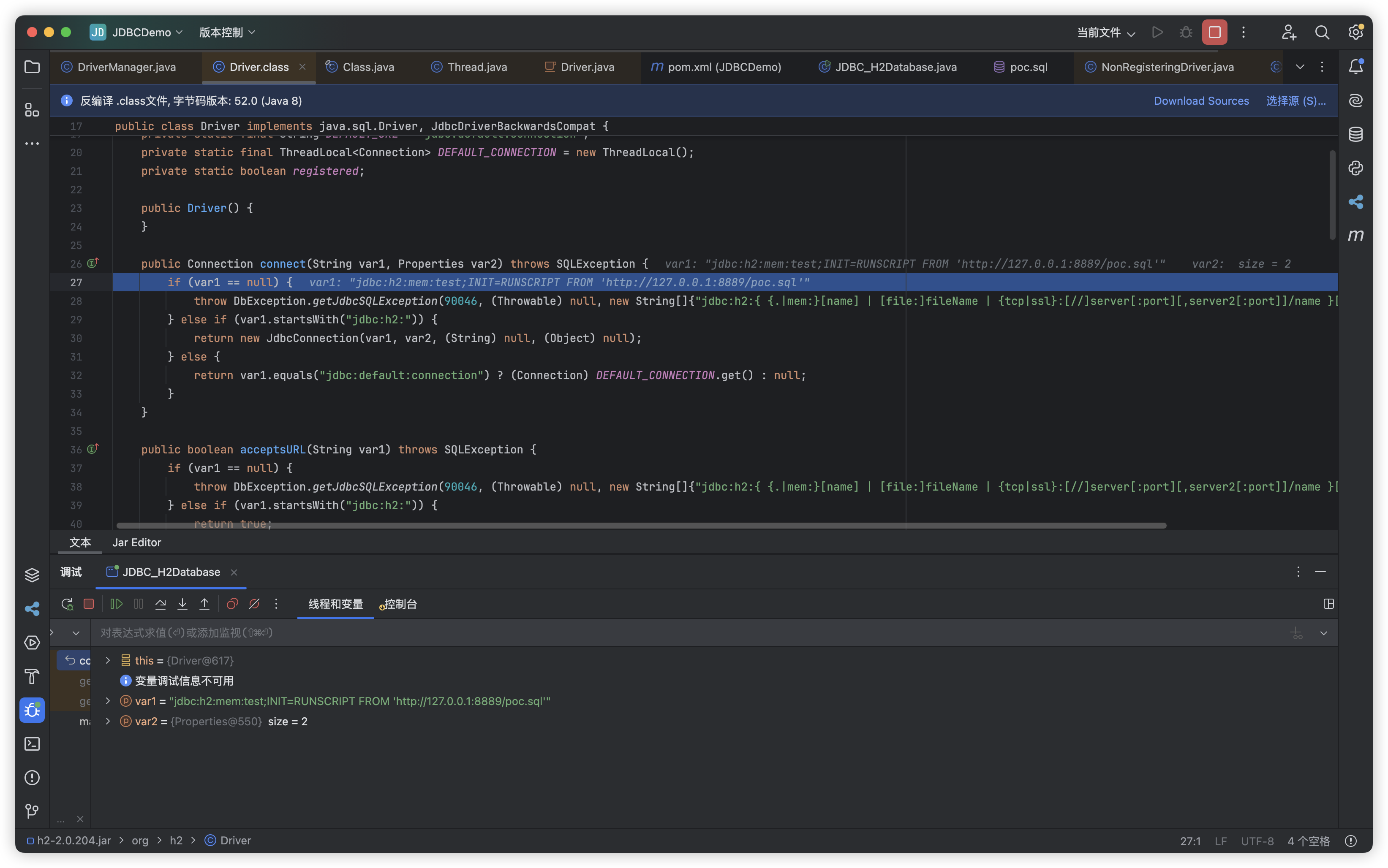Open the 版本控制 version control dropdown
Image resolution: width=1388 pixels, height=868 pixels.
pos(227,32)
